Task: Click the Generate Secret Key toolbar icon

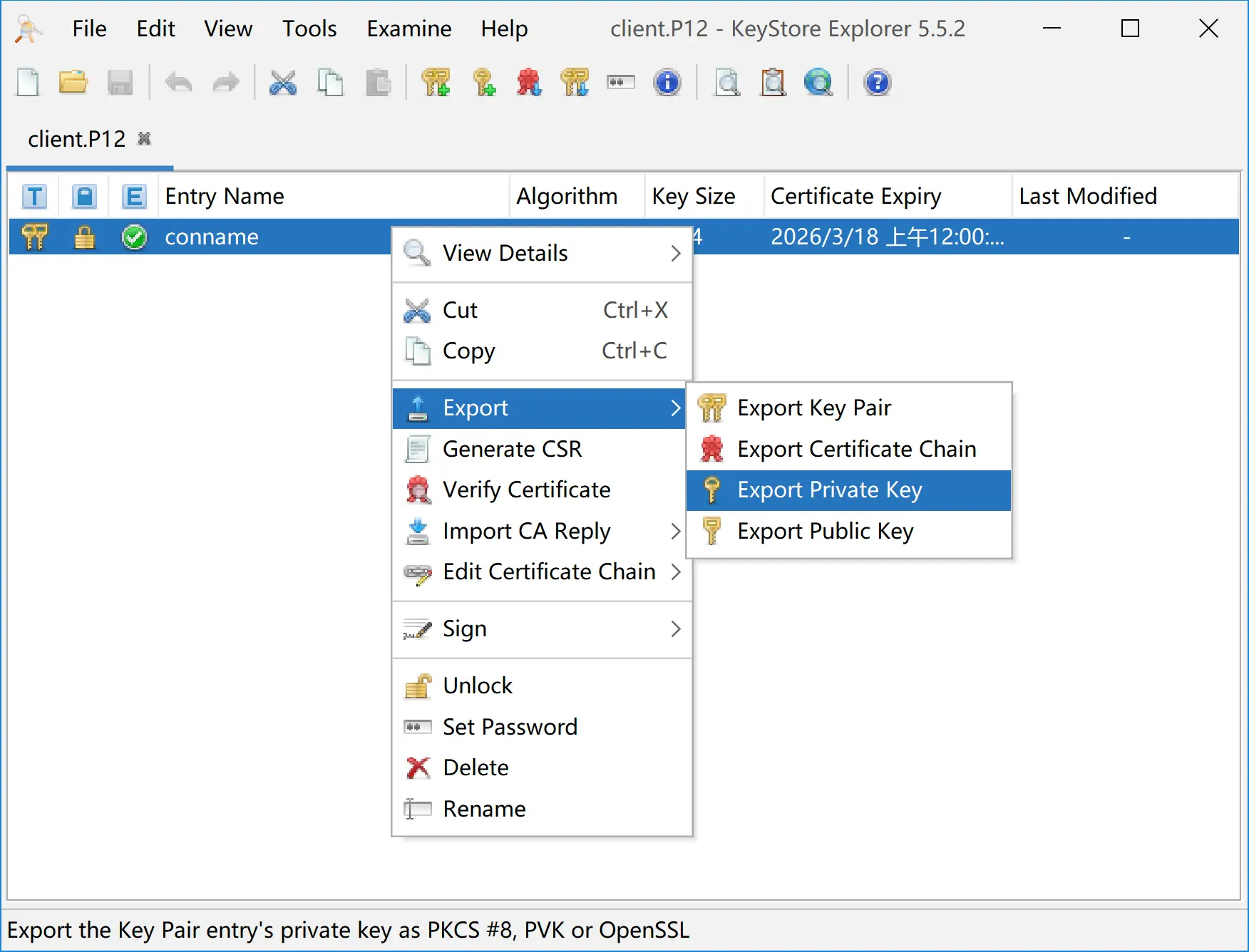Action: pos(484,83)
